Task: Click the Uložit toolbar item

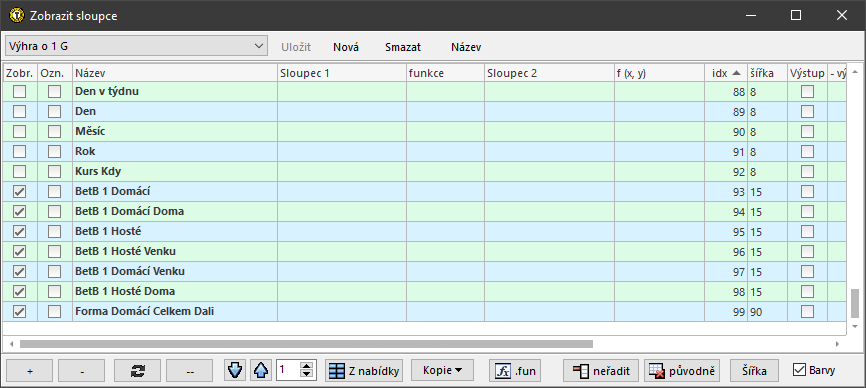Action: click(296, 47)
